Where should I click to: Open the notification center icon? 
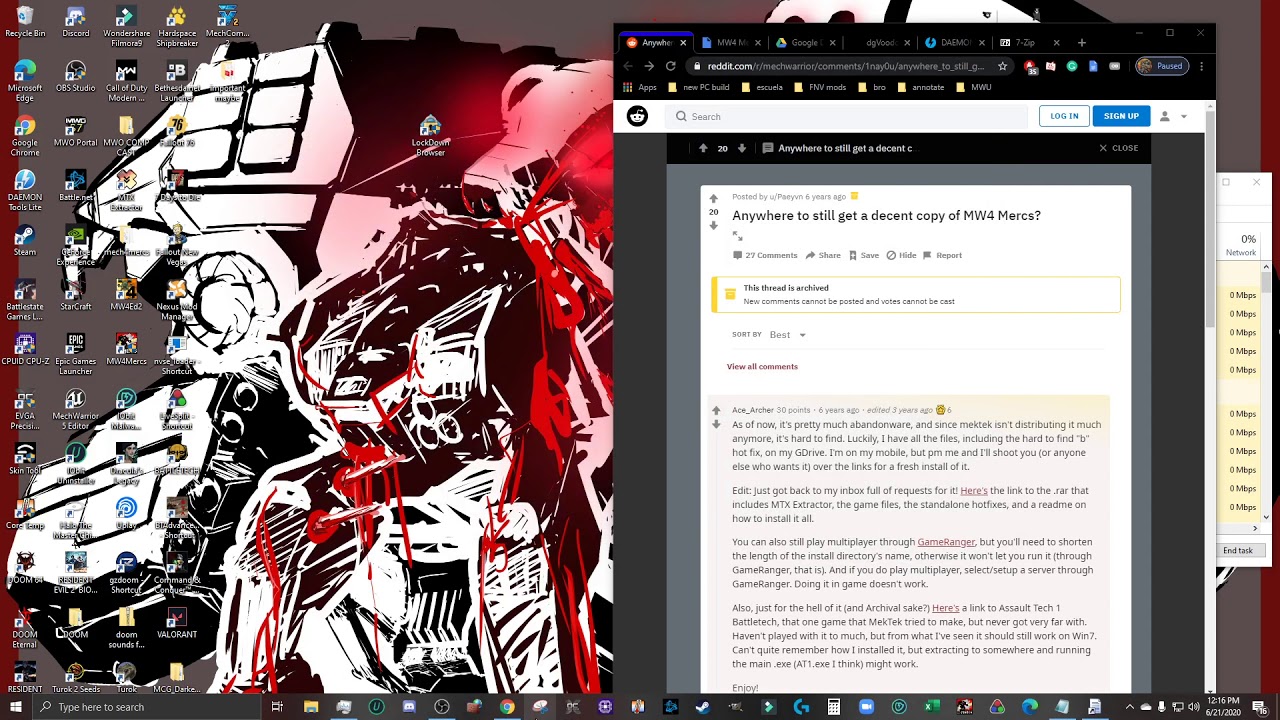click(x=1259, y=707)
